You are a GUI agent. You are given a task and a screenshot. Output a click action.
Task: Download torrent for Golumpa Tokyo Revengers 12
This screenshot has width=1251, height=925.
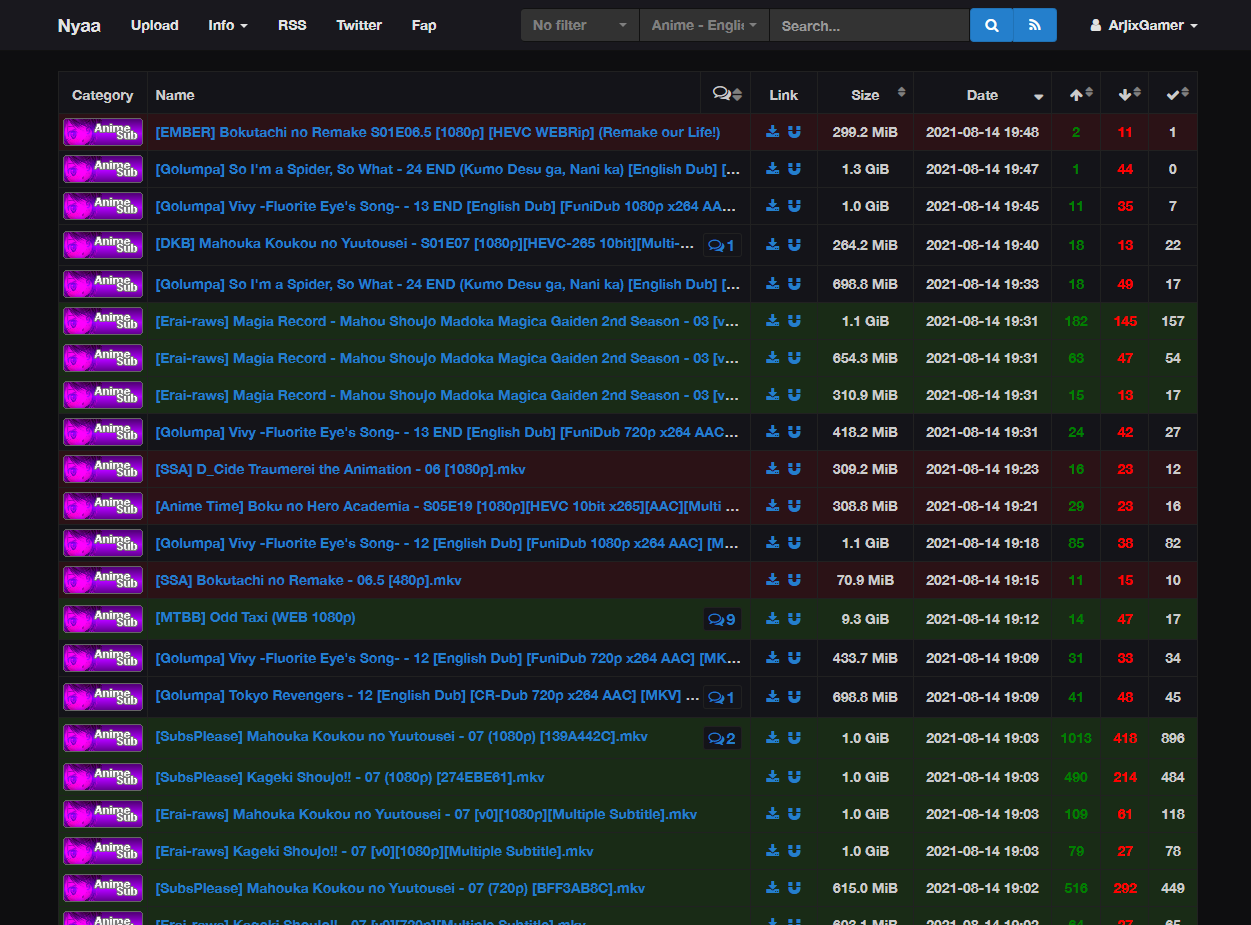pyautogui.click(x=772, y=697)
